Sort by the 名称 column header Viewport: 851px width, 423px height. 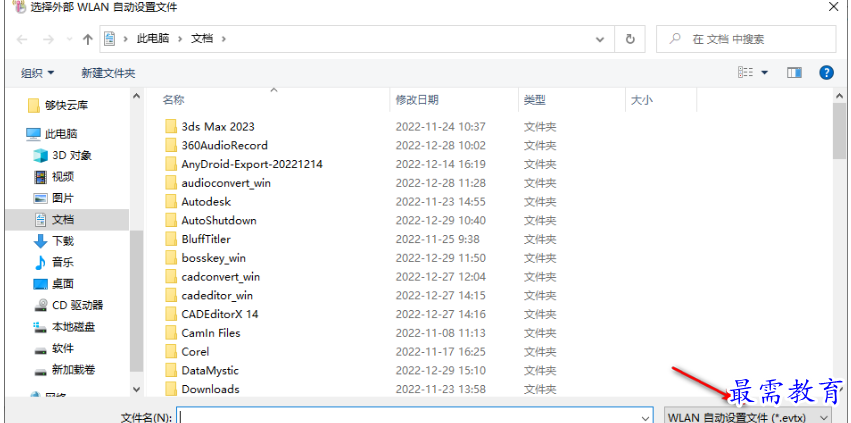tap(174, 100)
